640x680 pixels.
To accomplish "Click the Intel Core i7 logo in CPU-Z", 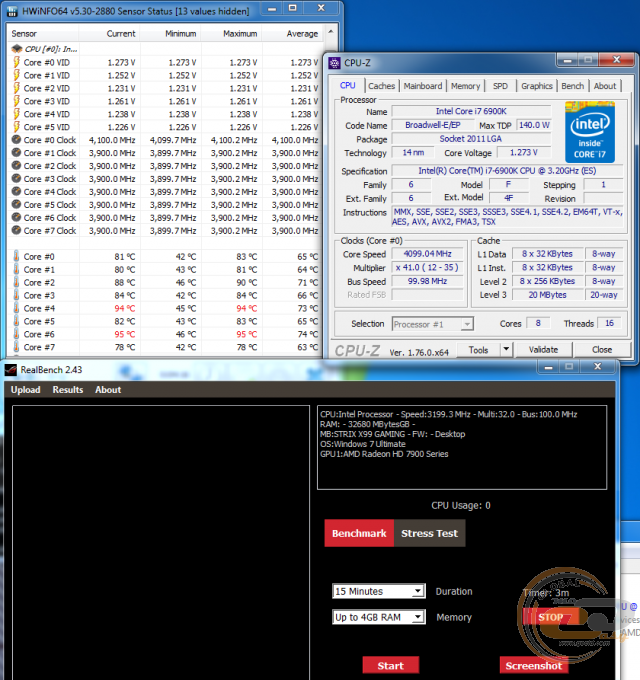I will (590, 132).
